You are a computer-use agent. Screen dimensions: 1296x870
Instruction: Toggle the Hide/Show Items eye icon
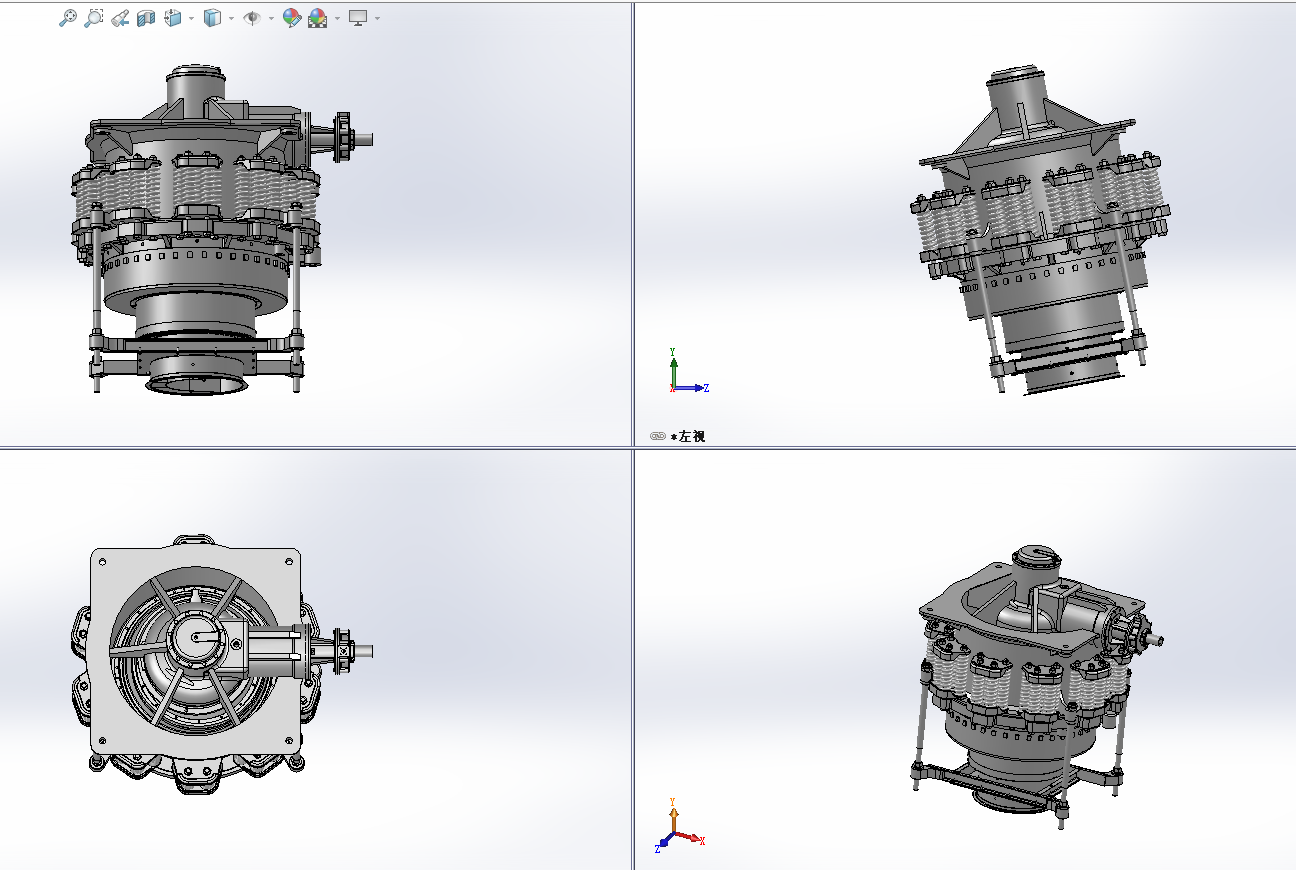pyautogui.click(x=252, y=18)
